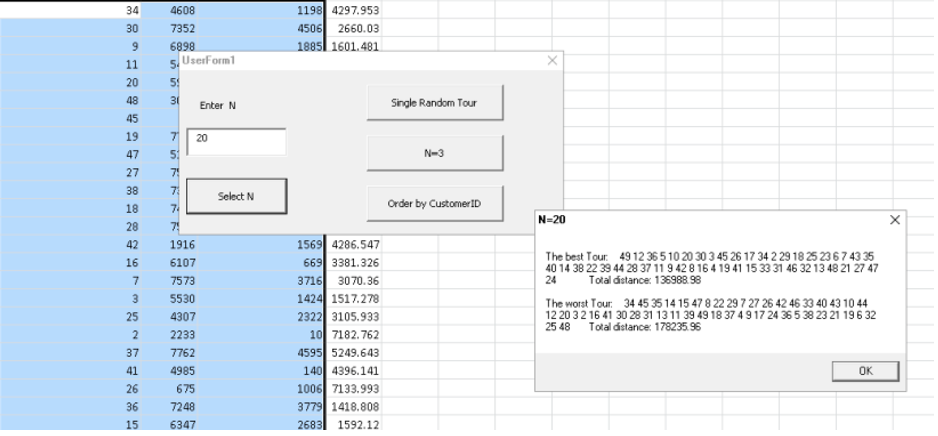This screenshot has height=436, width=938.
Task: Select the cell containing 1916
Action: pyautogui.click(x=170, y=245)
